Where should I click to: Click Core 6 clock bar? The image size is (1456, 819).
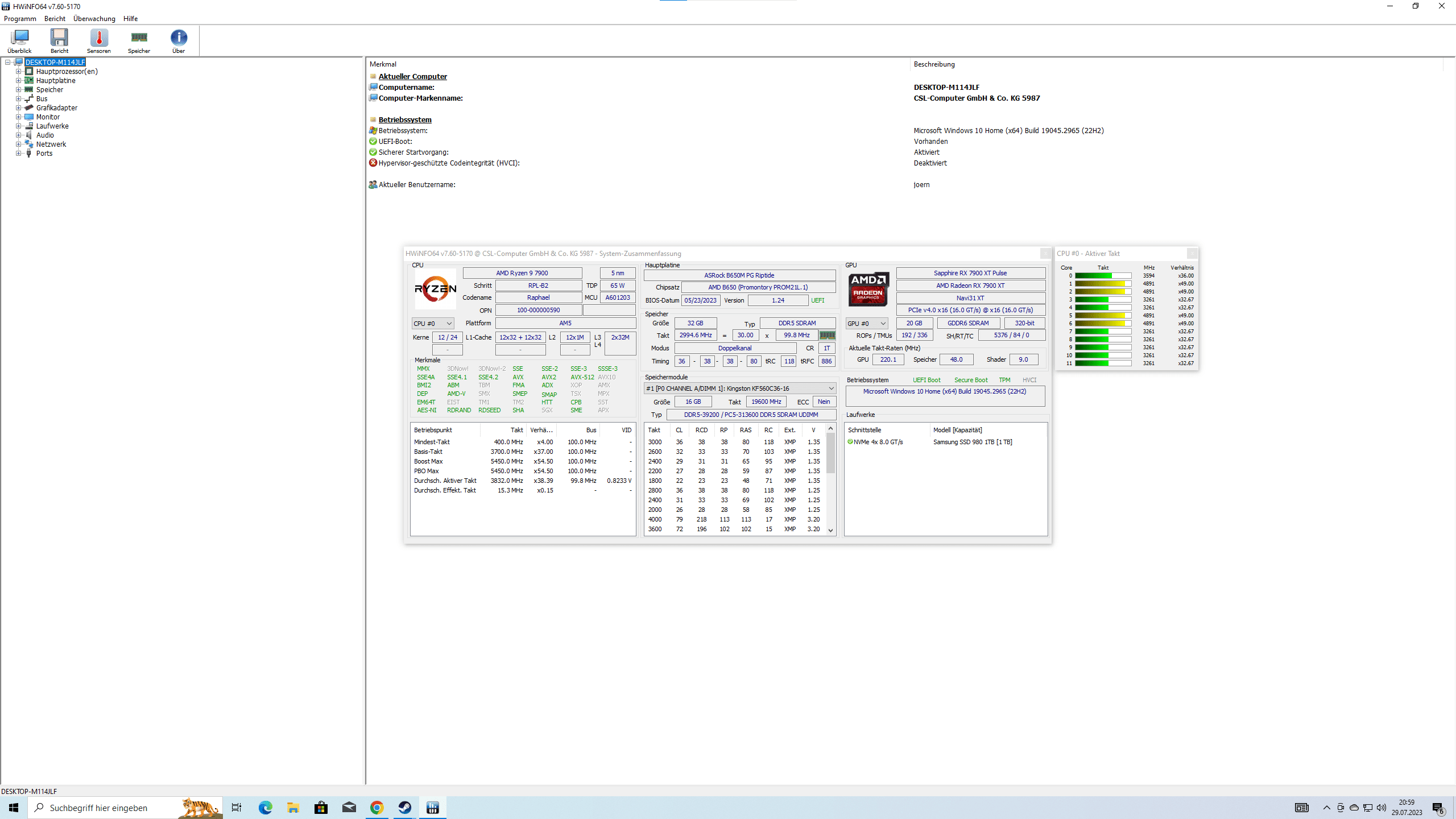coord(1103,324)
